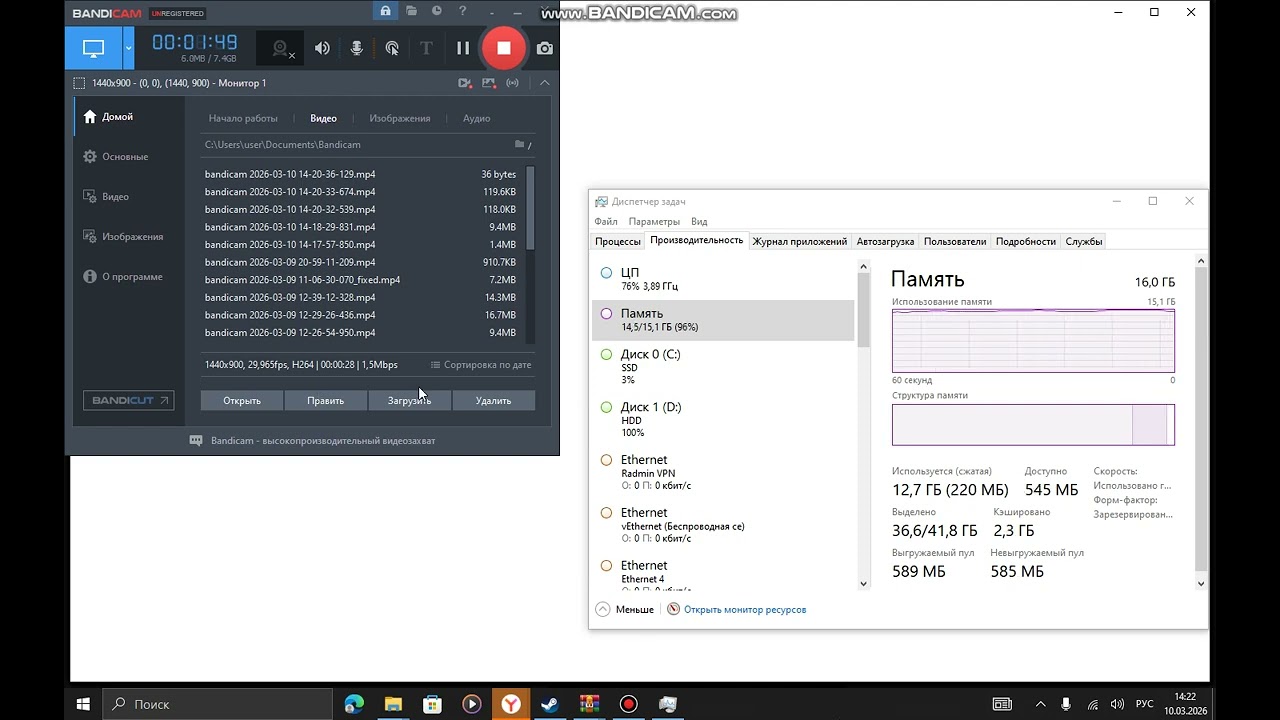Open output folder icon in Bandicam title bar
Viewport: 1280px width, 720px height.
click(411, 11)
